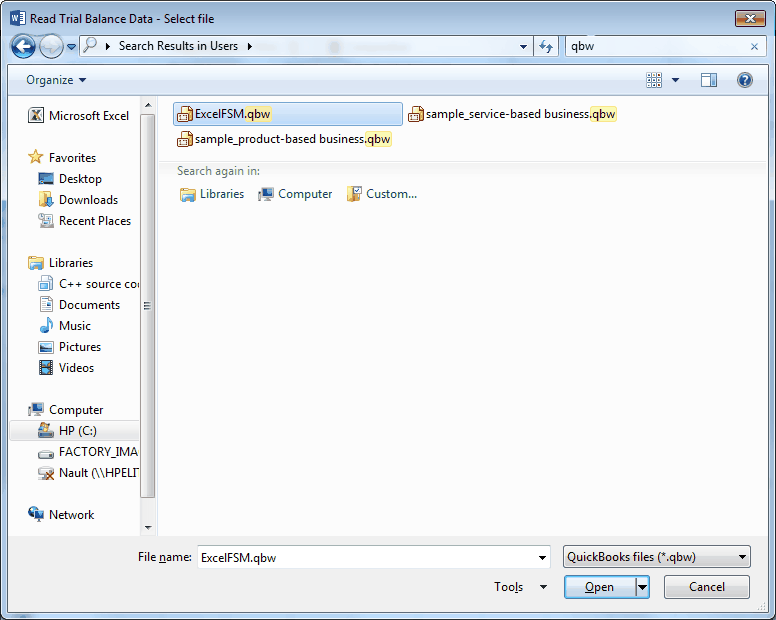Click the File name input field

tap(366, 558)
